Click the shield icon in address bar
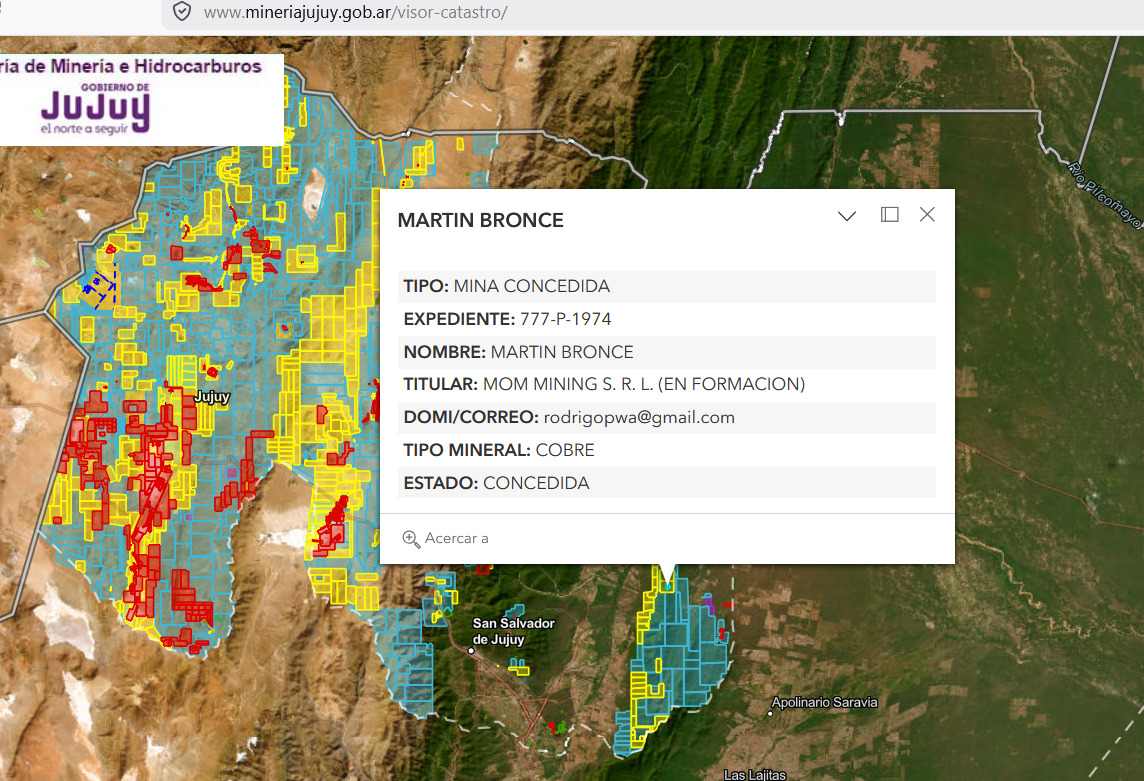Screen dimensions: 1144x781 click(x=181, y=12)
